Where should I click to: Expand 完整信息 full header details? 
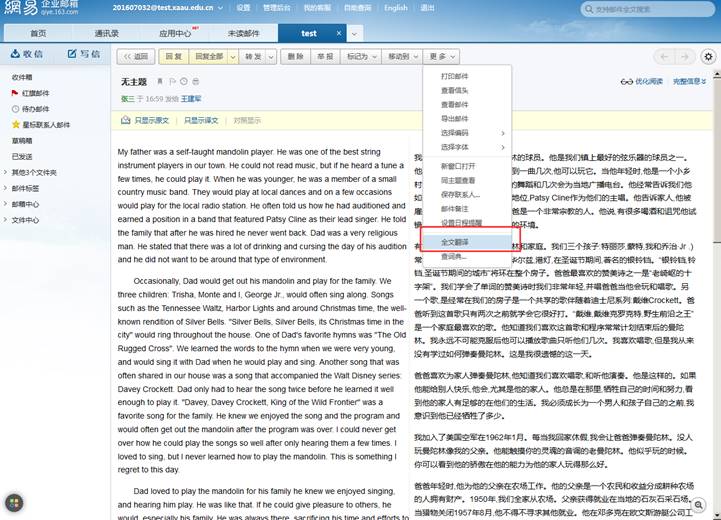(689, 81)
